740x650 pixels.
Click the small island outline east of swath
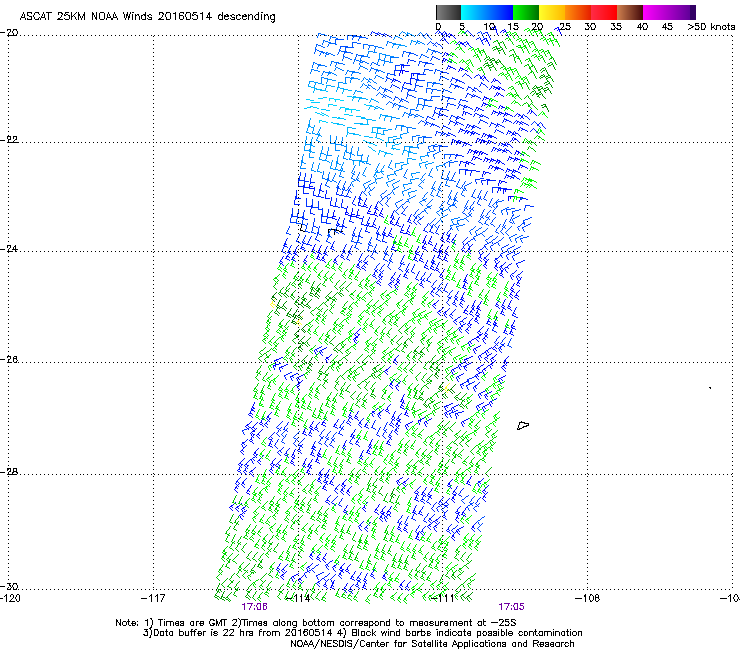pyautogui.click(x=523, y=426)
